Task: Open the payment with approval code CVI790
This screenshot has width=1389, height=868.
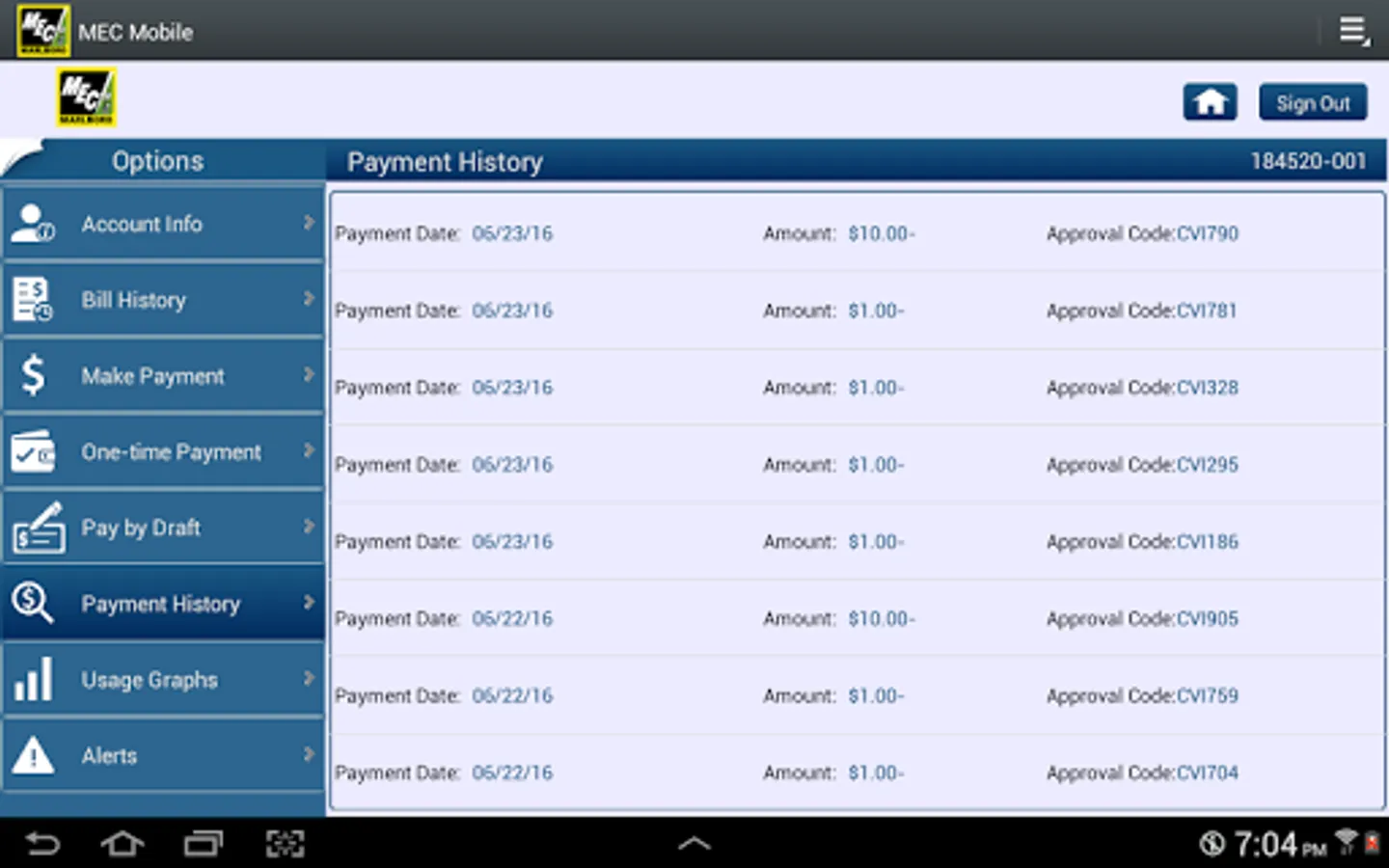Action: tap(858, 233)
